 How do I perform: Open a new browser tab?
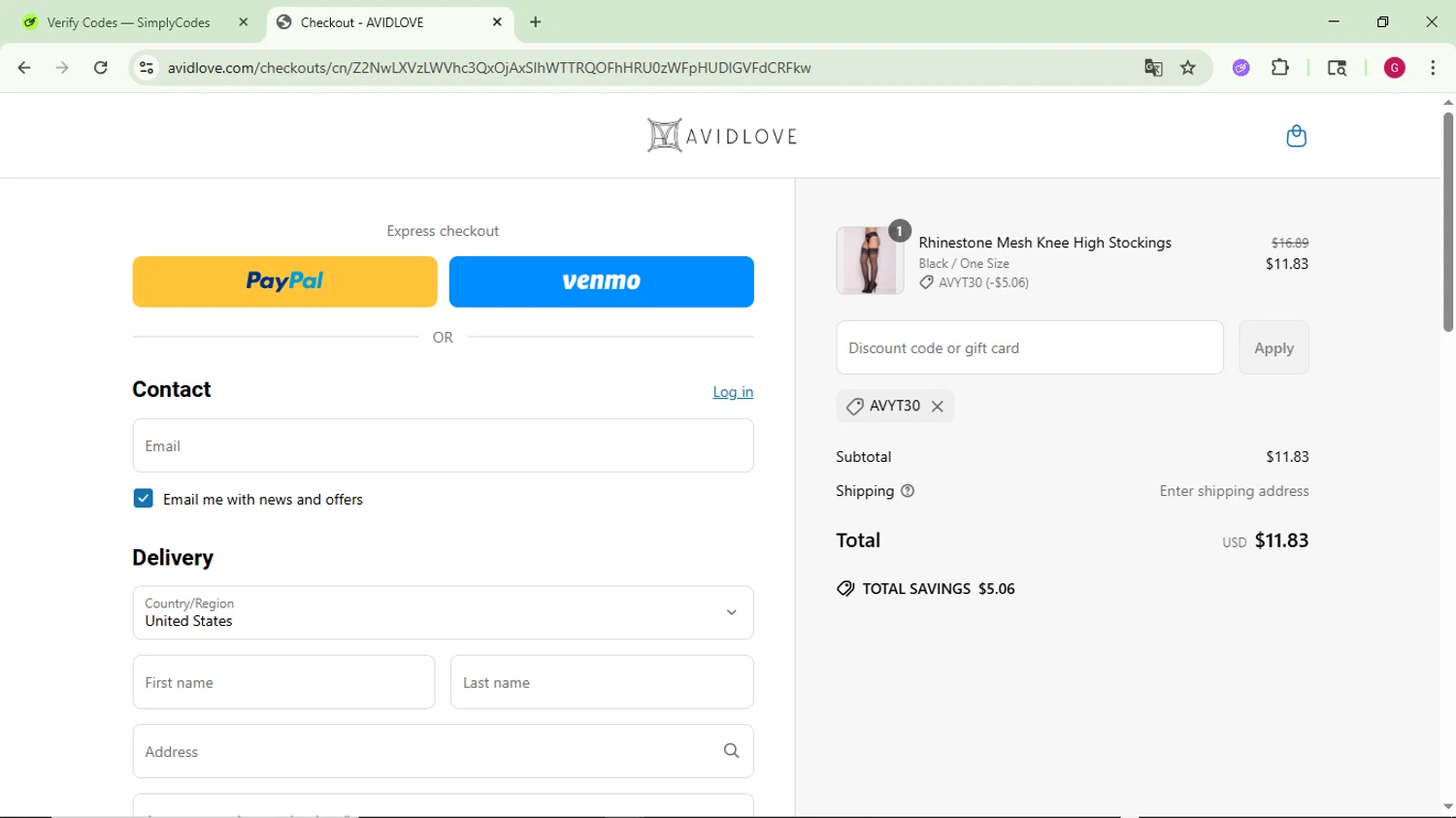point(536,22)
